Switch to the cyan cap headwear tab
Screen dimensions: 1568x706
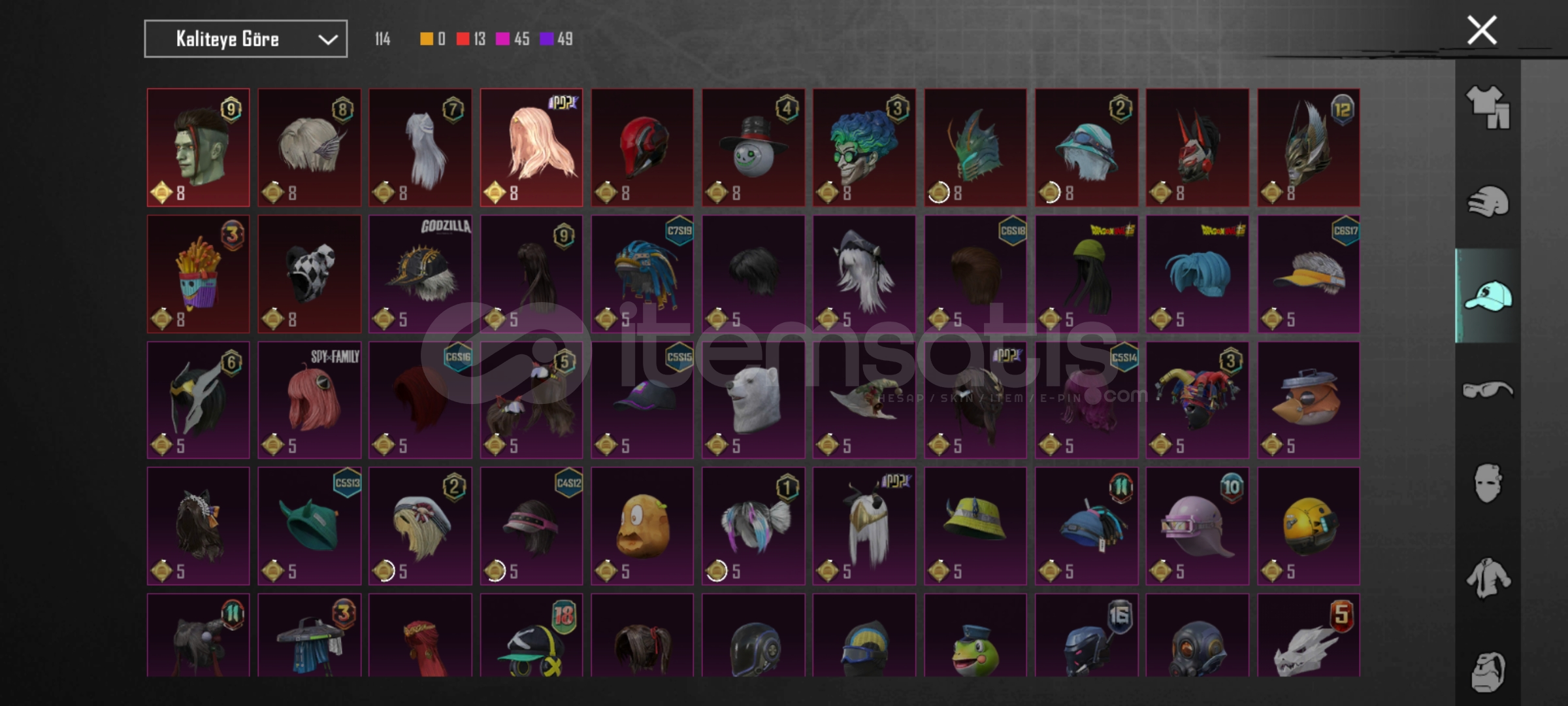point(1488,295)
